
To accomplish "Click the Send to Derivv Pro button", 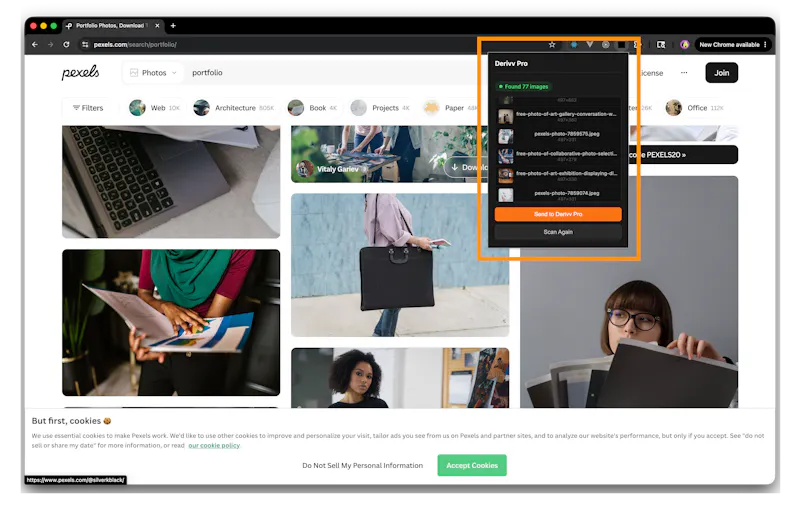I will [x=558, y=214].
